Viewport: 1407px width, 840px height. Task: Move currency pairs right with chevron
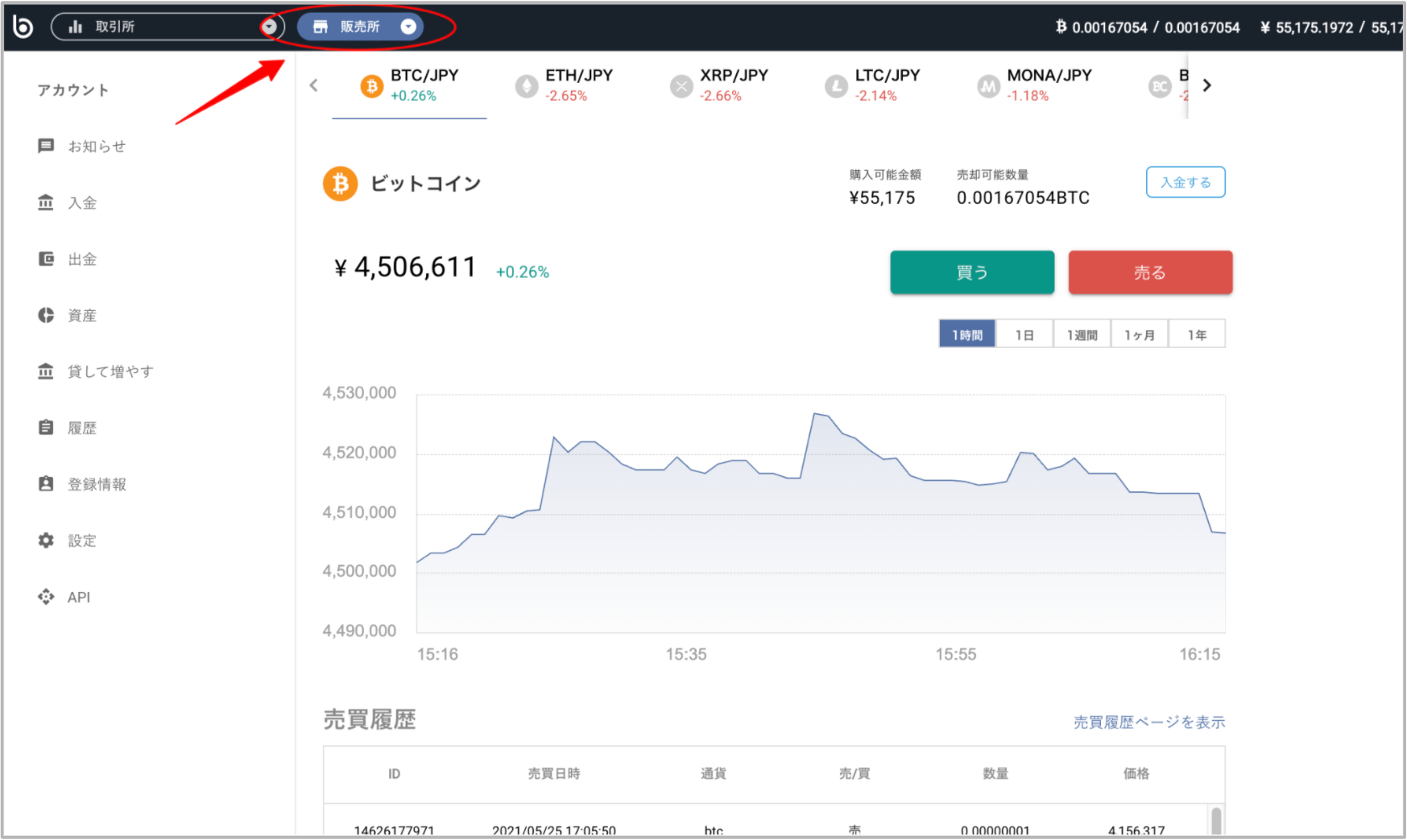[x=1207, y=85]
